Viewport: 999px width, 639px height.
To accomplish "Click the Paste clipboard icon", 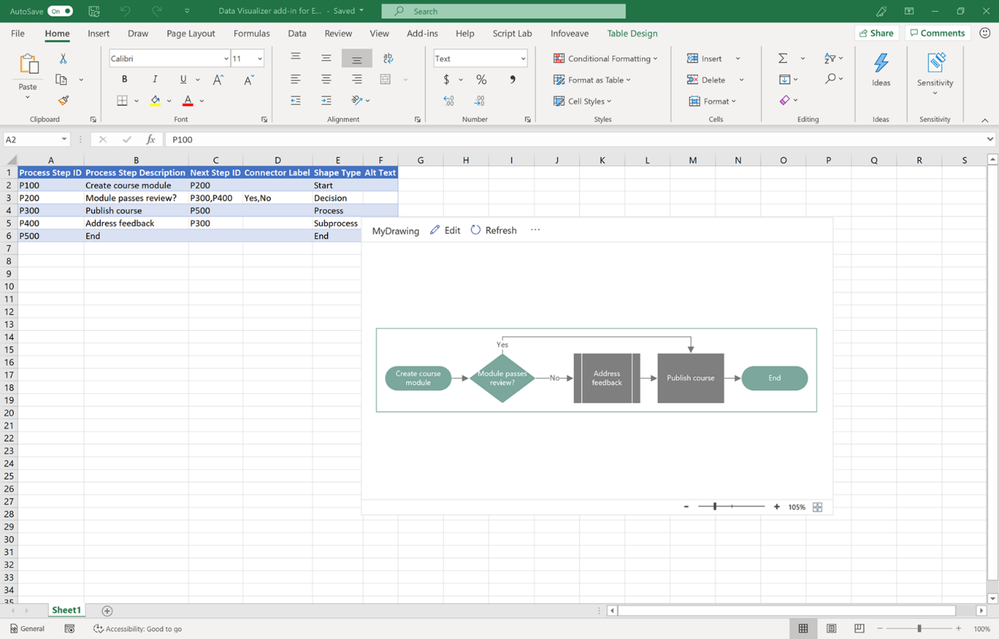I will click(28, 64).
